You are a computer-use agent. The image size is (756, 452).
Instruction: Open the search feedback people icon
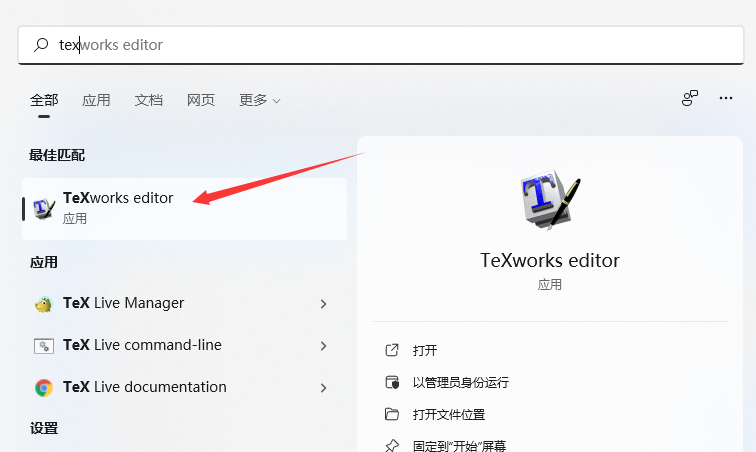(690, 98)
